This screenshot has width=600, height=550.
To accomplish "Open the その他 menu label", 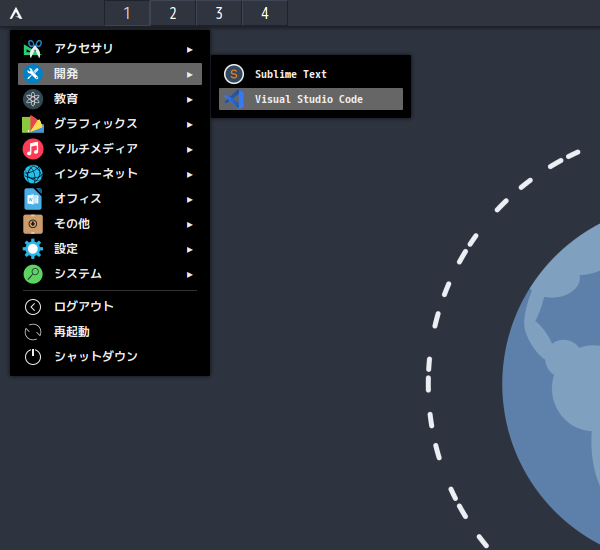I will pyautogui.click(x=72, y=224).
